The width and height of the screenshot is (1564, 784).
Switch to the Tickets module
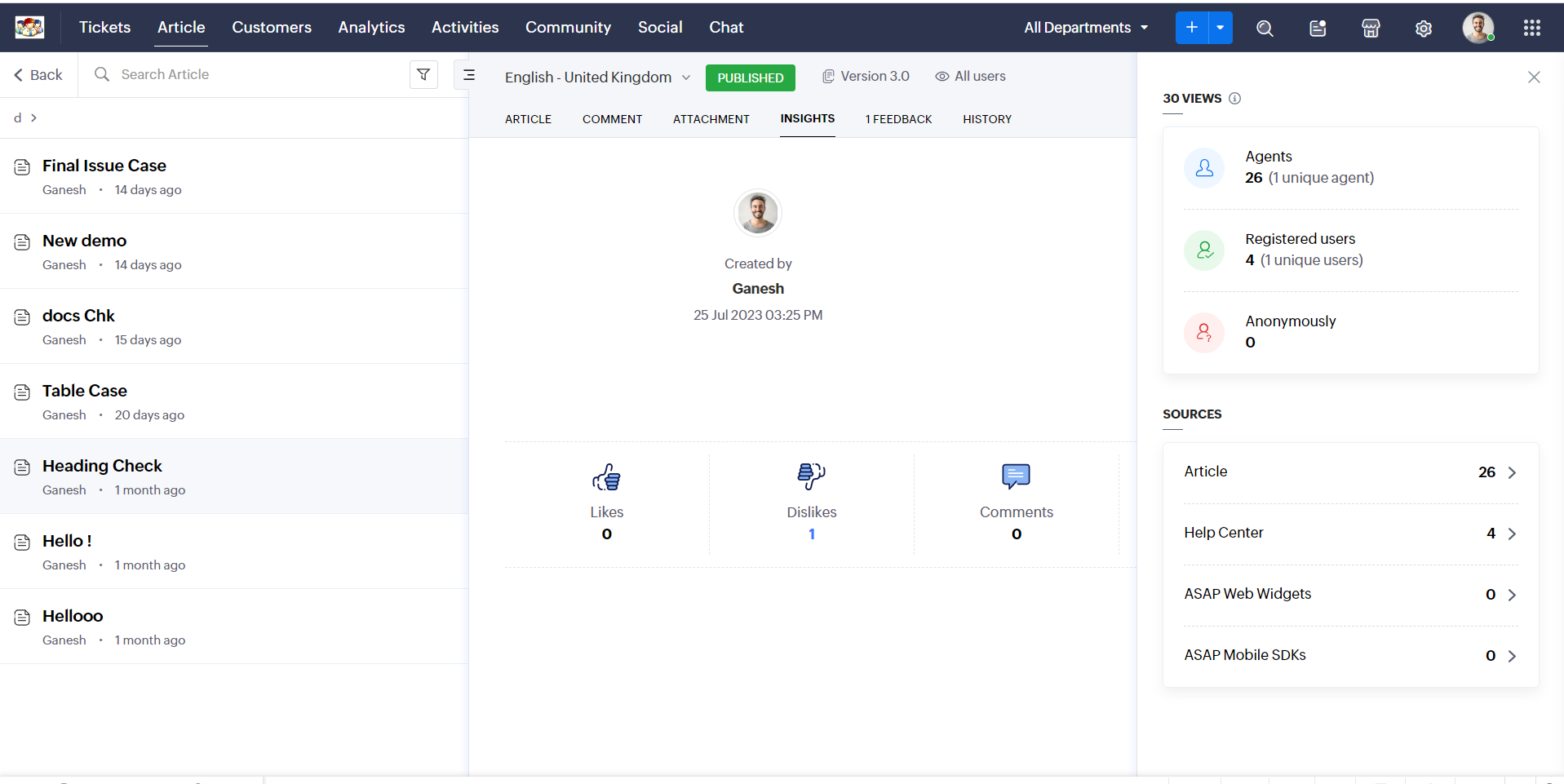(104, 27)
